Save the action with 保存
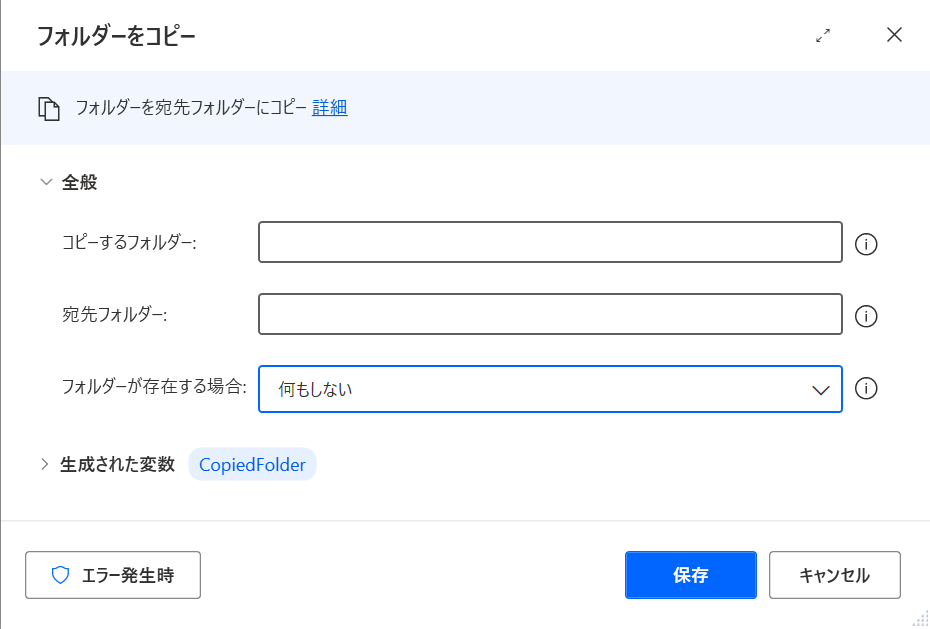This screenshot has height=629, width=930. [690, 575]
